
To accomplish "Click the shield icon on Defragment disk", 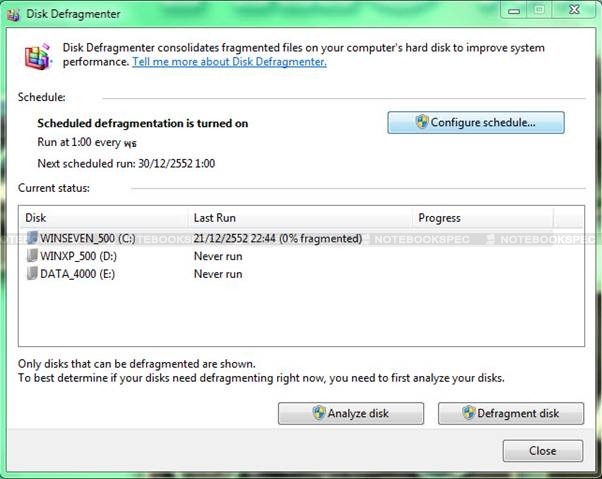I will (x=471, y=413).
